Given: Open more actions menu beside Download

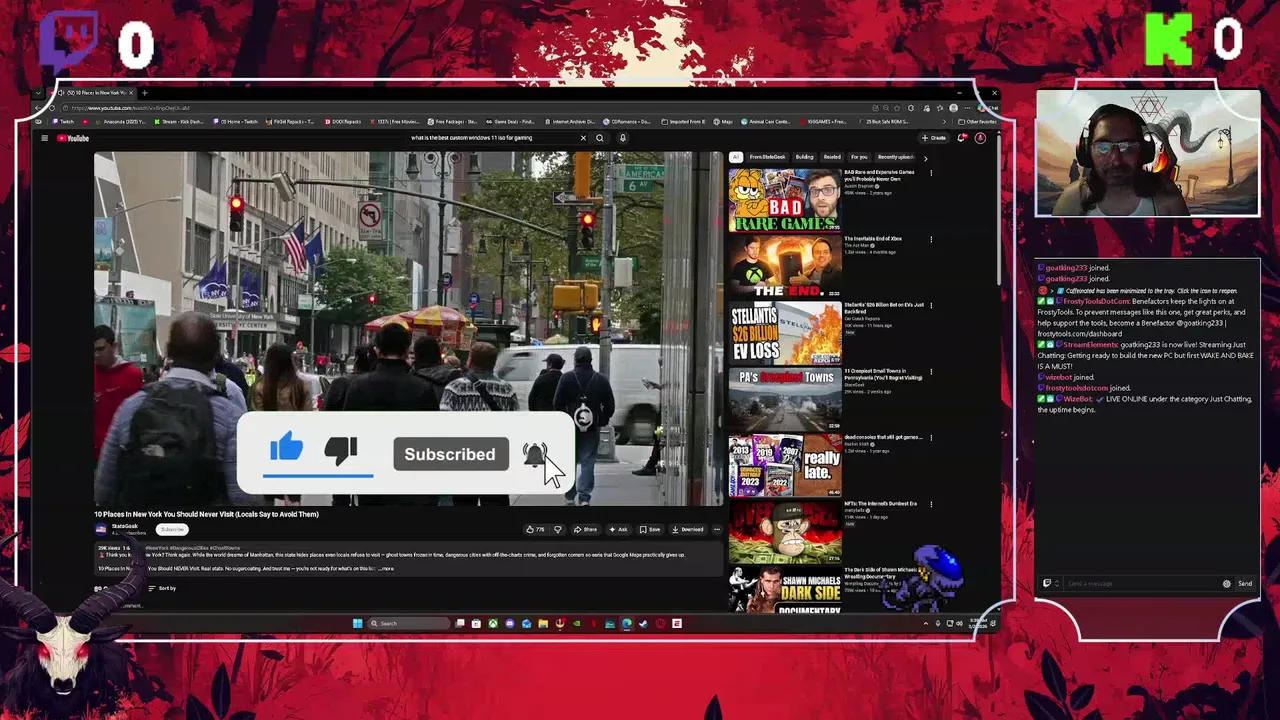Looking at the screenshot, I should click(x=716, y=529).
